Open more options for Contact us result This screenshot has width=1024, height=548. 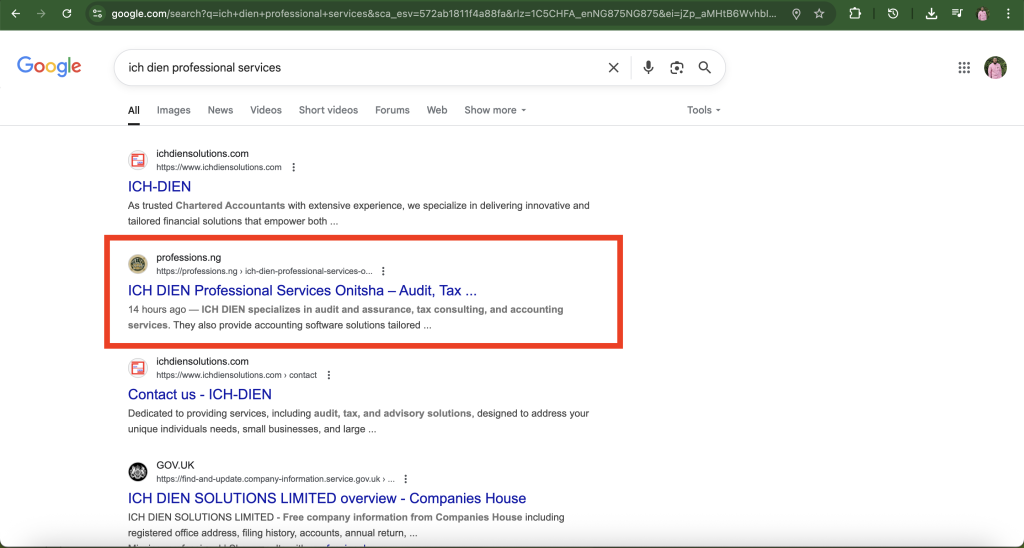328,375
